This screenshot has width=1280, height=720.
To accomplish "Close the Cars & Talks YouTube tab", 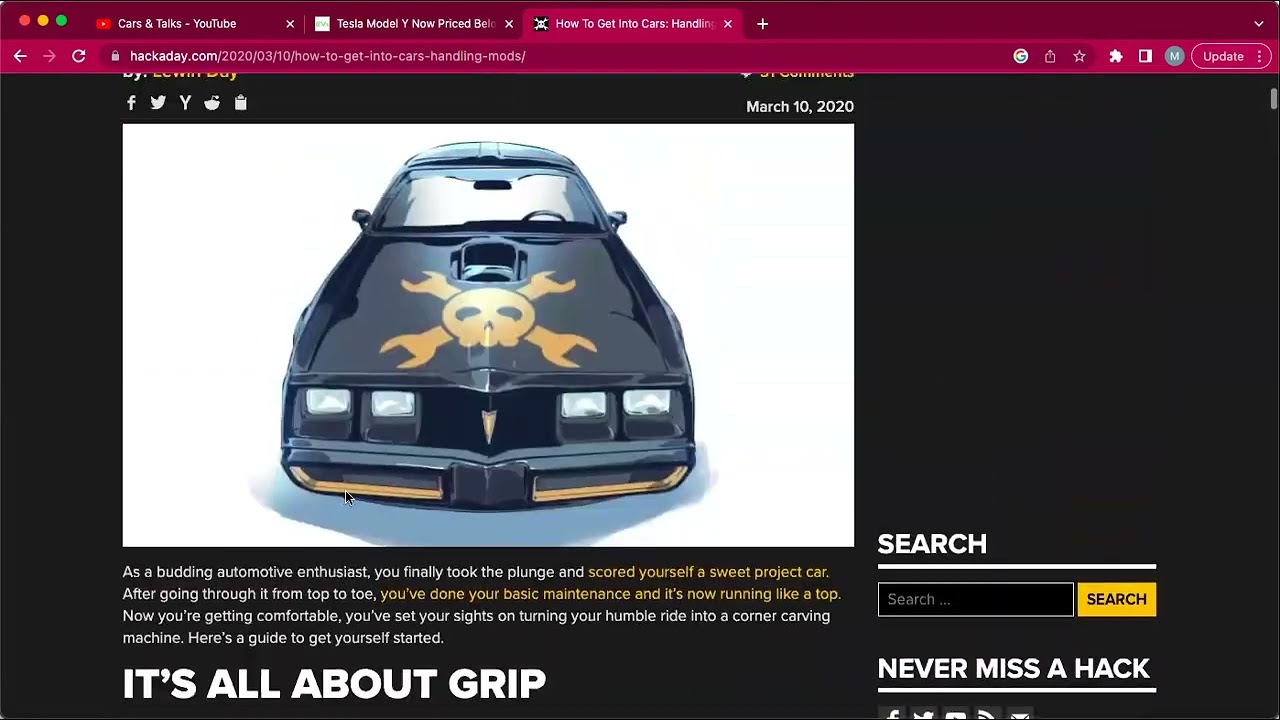I will [x=290, y=23].
